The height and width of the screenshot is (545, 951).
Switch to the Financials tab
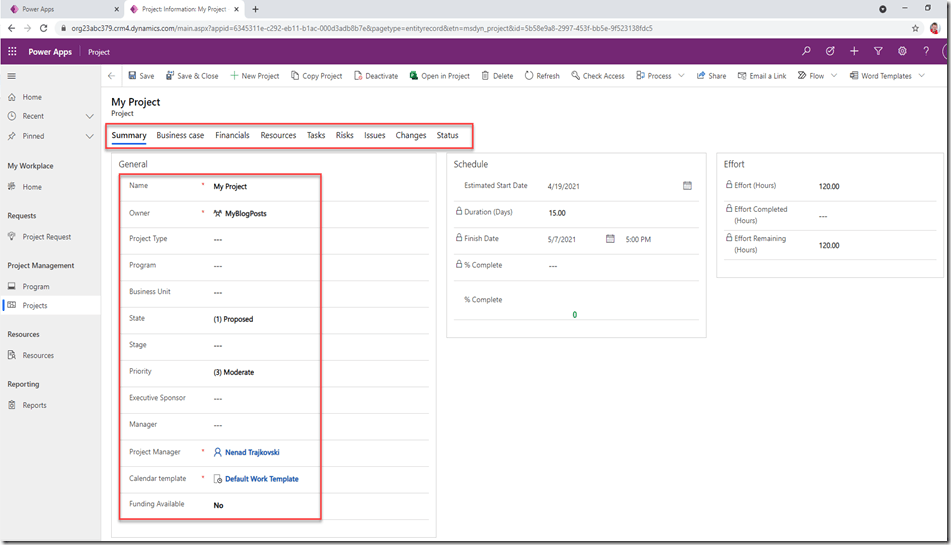click(232, 136)
